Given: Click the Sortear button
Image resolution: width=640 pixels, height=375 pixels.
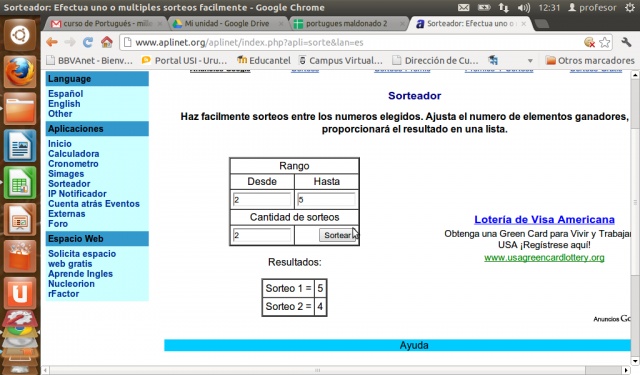Looking at the screenshot, I should pos(337,235).
